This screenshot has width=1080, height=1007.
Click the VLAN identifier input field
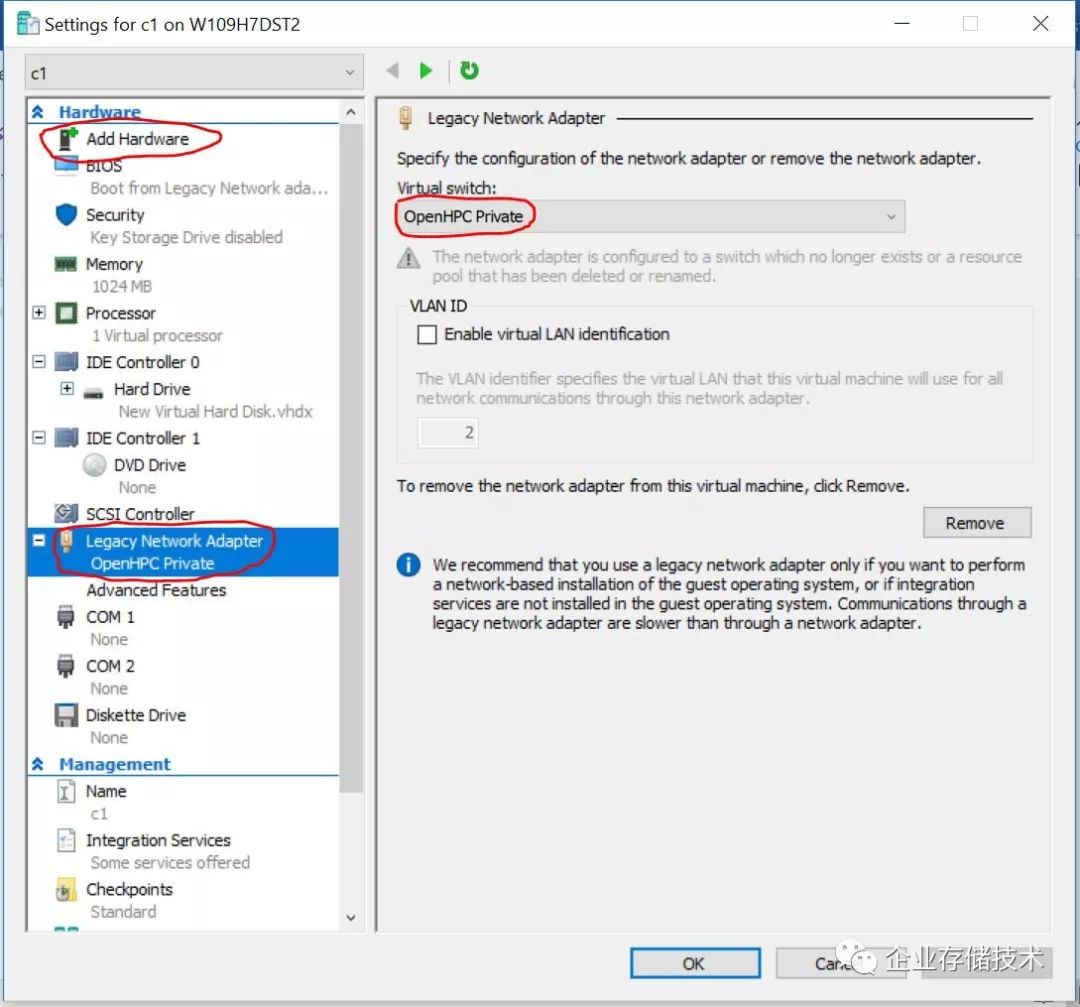(x=448, y=433)
